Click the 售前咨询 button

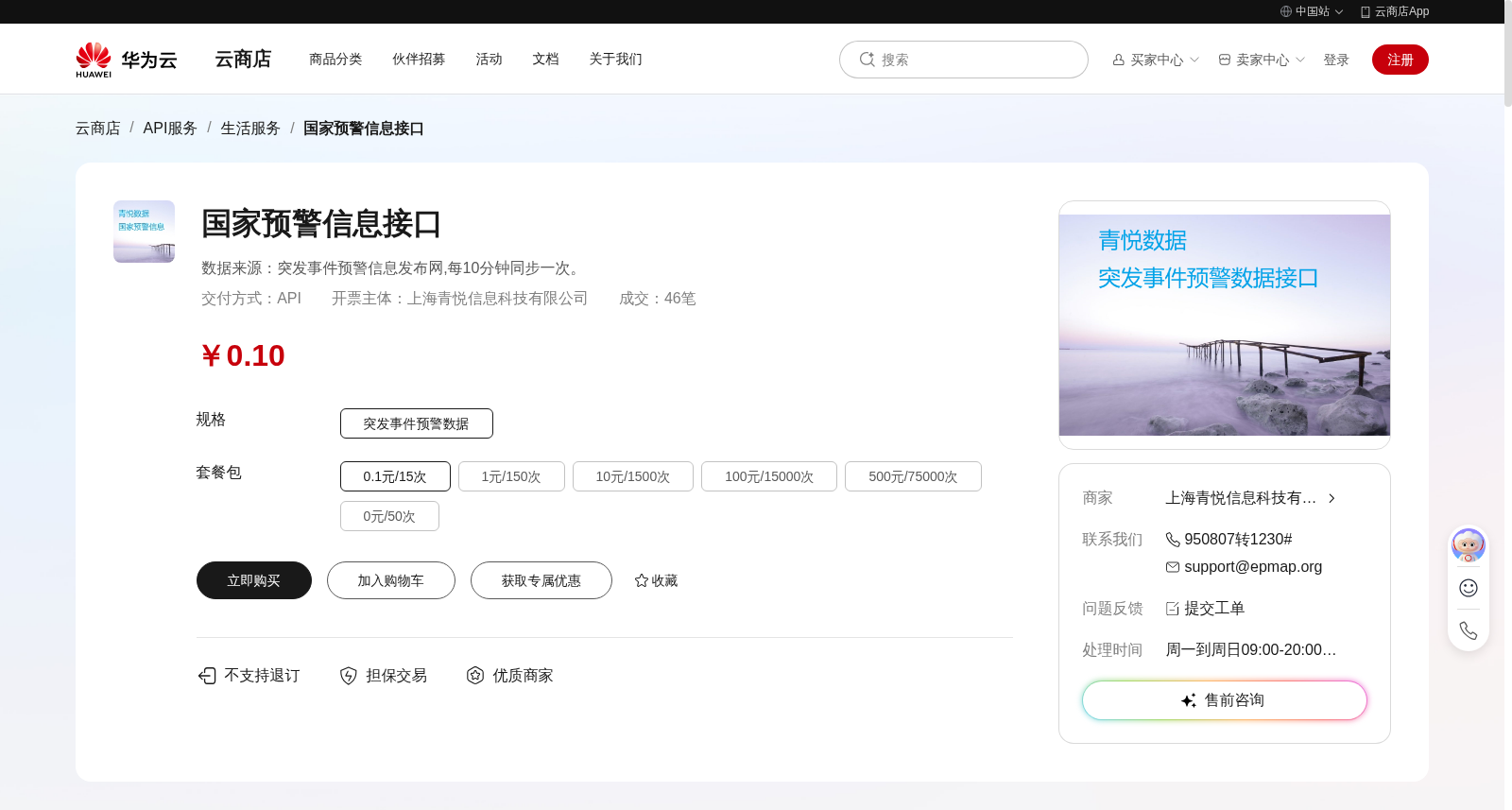(x=1225, y=700)
